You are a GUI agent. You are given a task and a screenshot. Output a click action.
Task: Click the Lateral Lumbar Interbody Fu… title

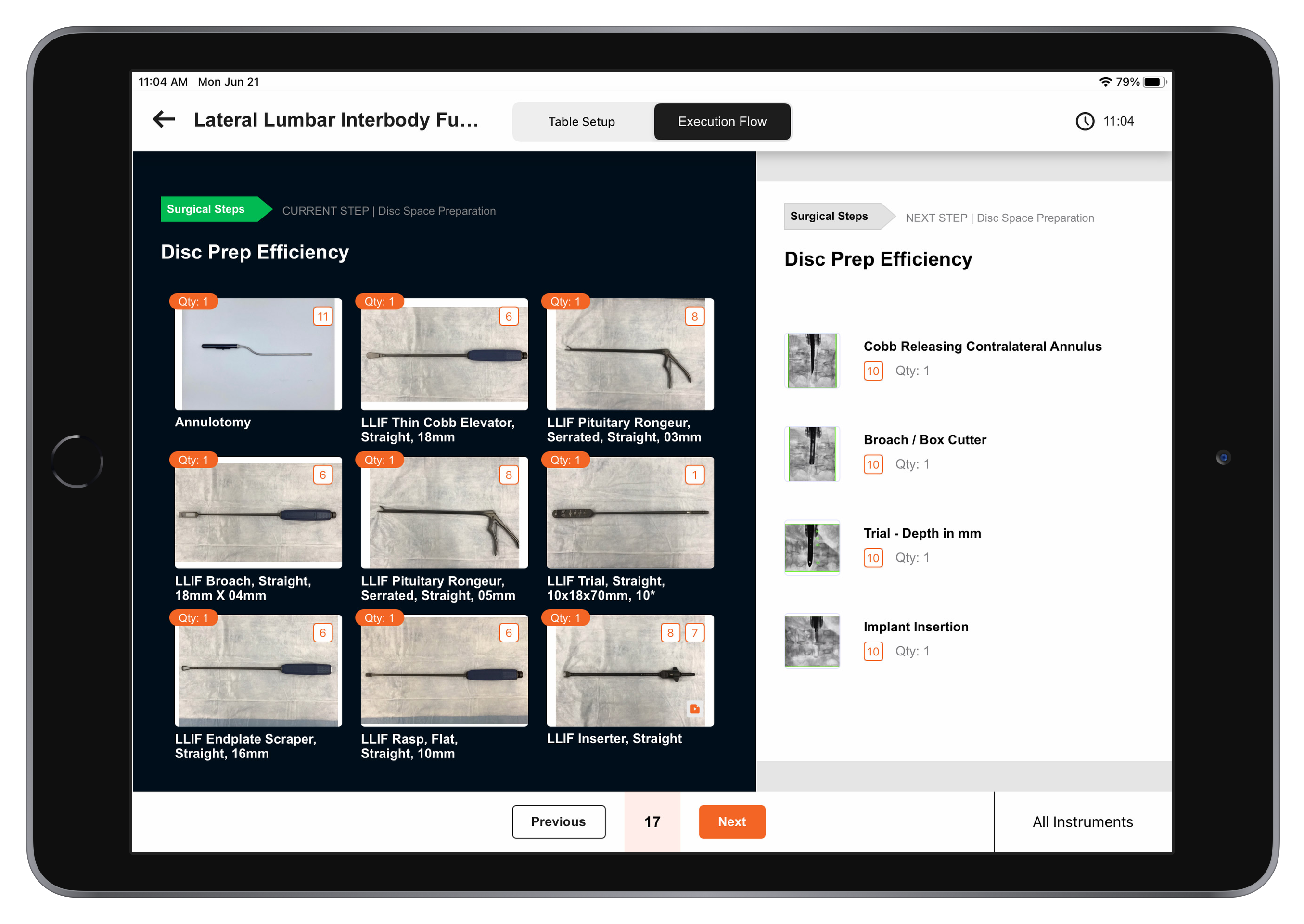336,119
